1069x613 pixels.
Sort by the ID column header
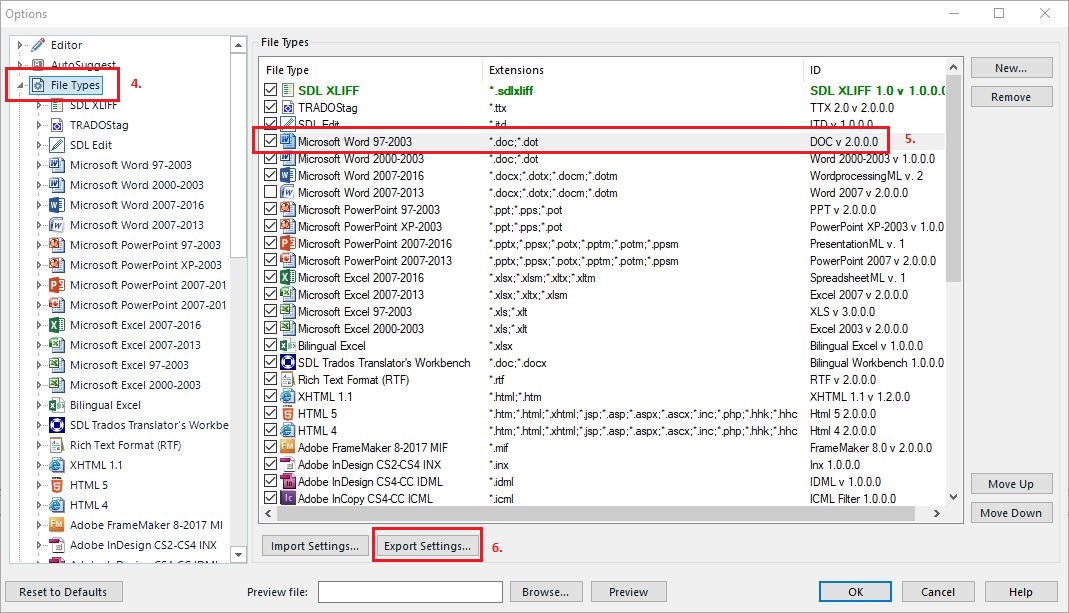tap(875, 70)
